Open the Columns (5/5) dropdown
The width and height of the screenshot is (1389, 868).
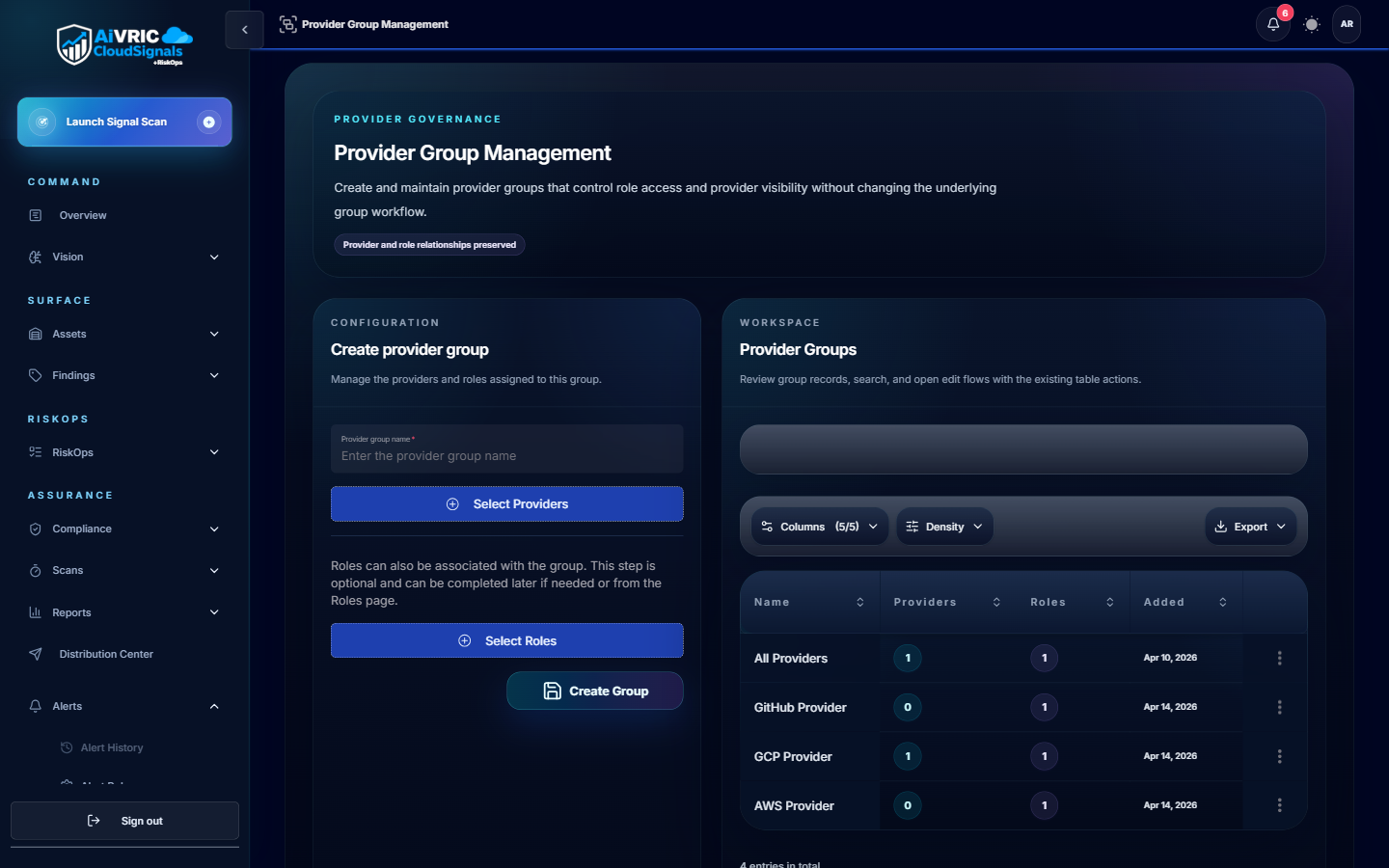(820, 527)
